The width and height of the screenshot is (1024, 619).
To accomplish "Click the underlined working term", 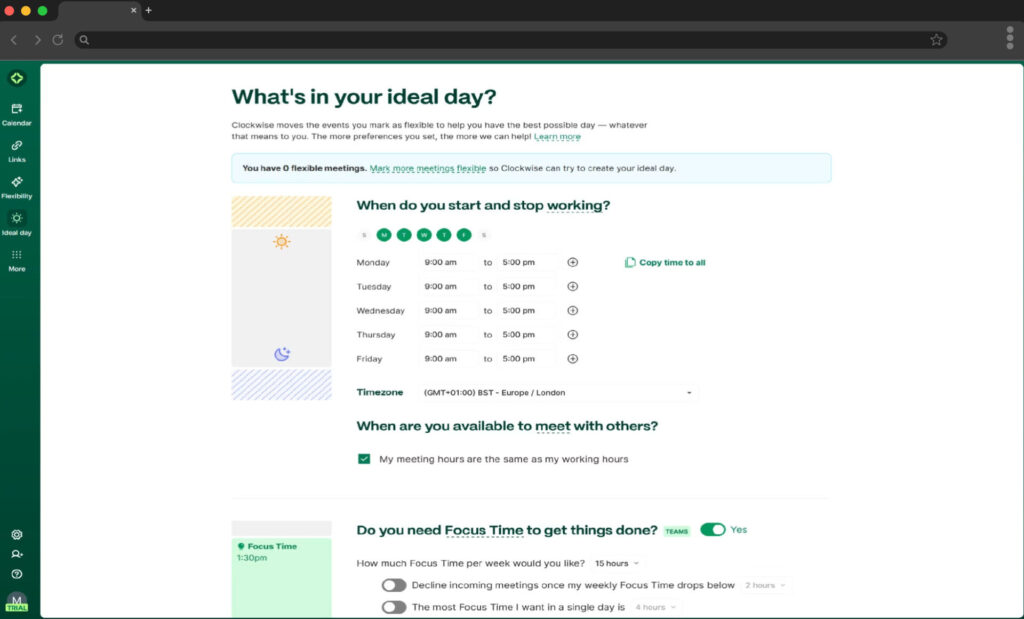I will click(x=574, y=205).
